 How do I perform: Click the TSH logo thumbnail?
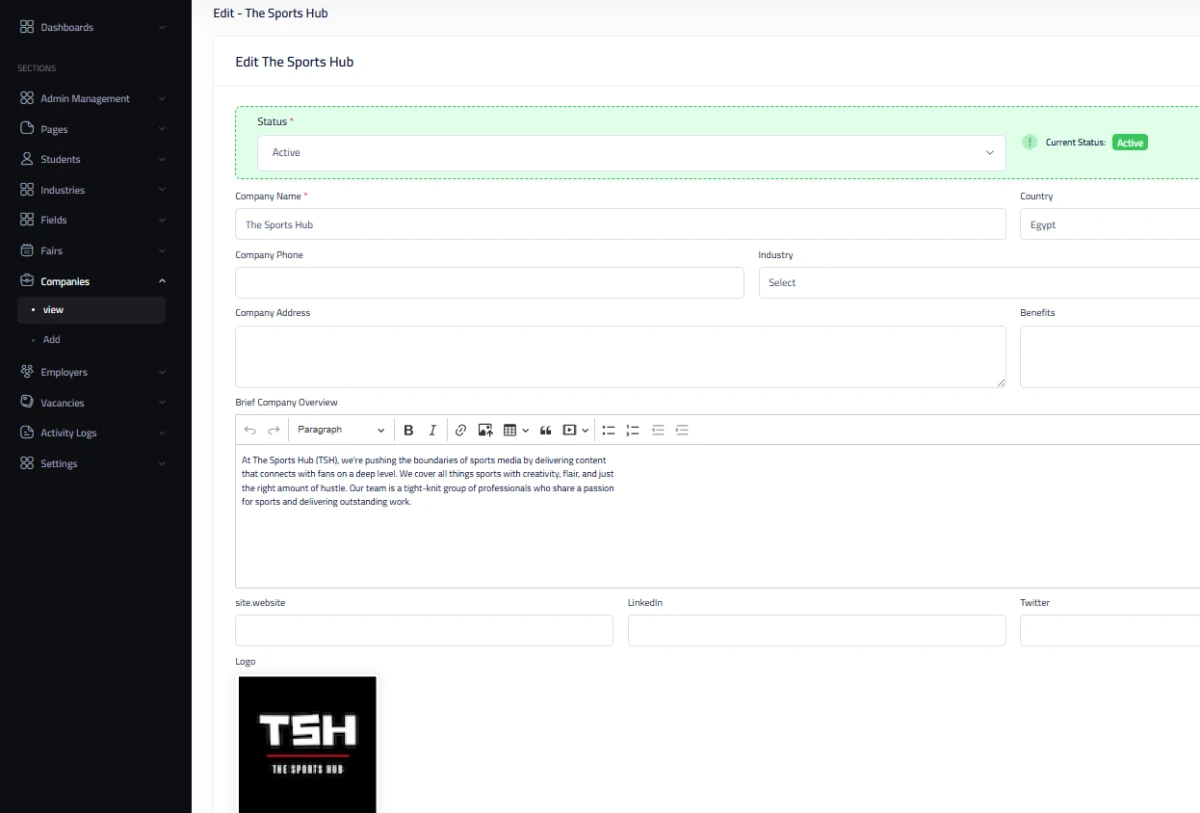307,744
